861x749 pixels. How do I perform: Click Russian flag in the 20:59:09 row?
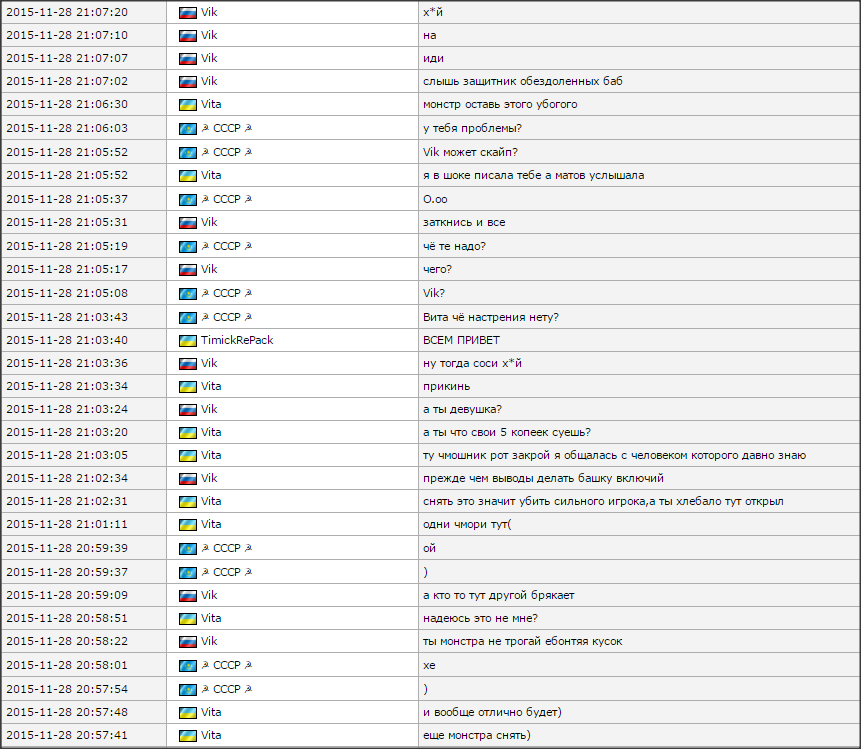(x=187, y=595)
